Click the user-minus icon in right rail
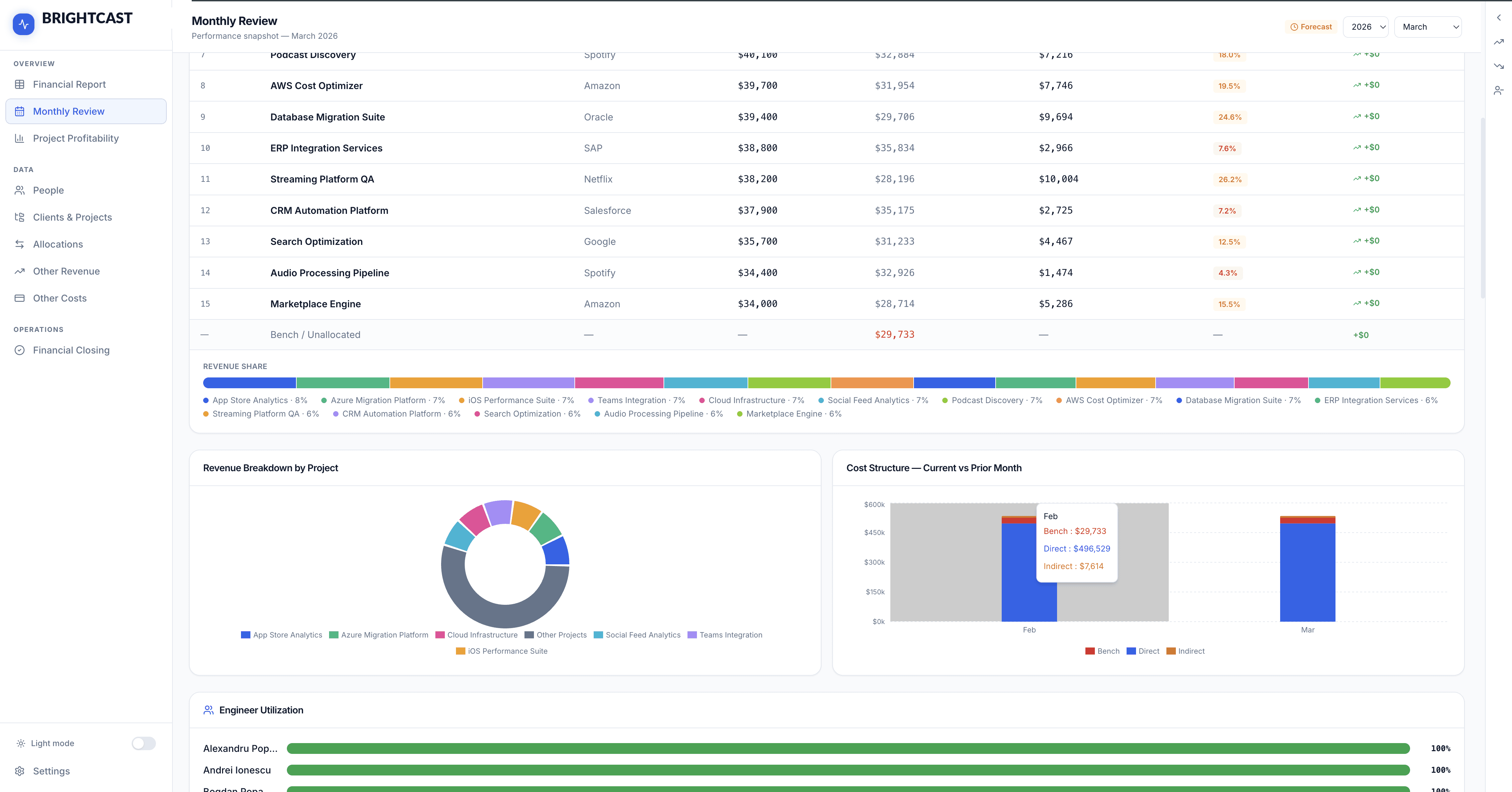Screen dimensions: 1512x792 1498,90
